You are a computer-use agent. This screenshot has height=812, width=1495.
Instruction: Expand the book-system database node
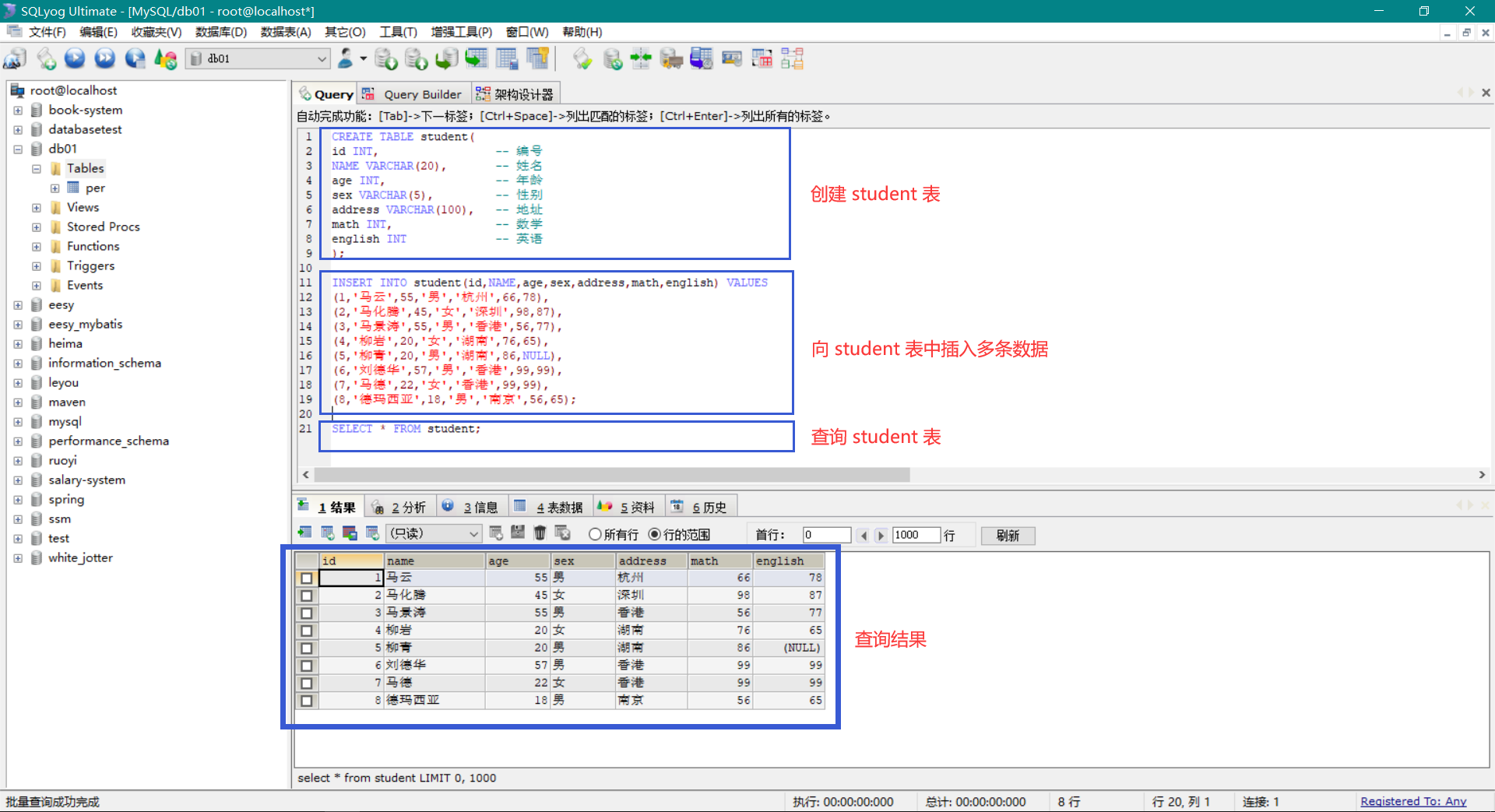(18, 111)
